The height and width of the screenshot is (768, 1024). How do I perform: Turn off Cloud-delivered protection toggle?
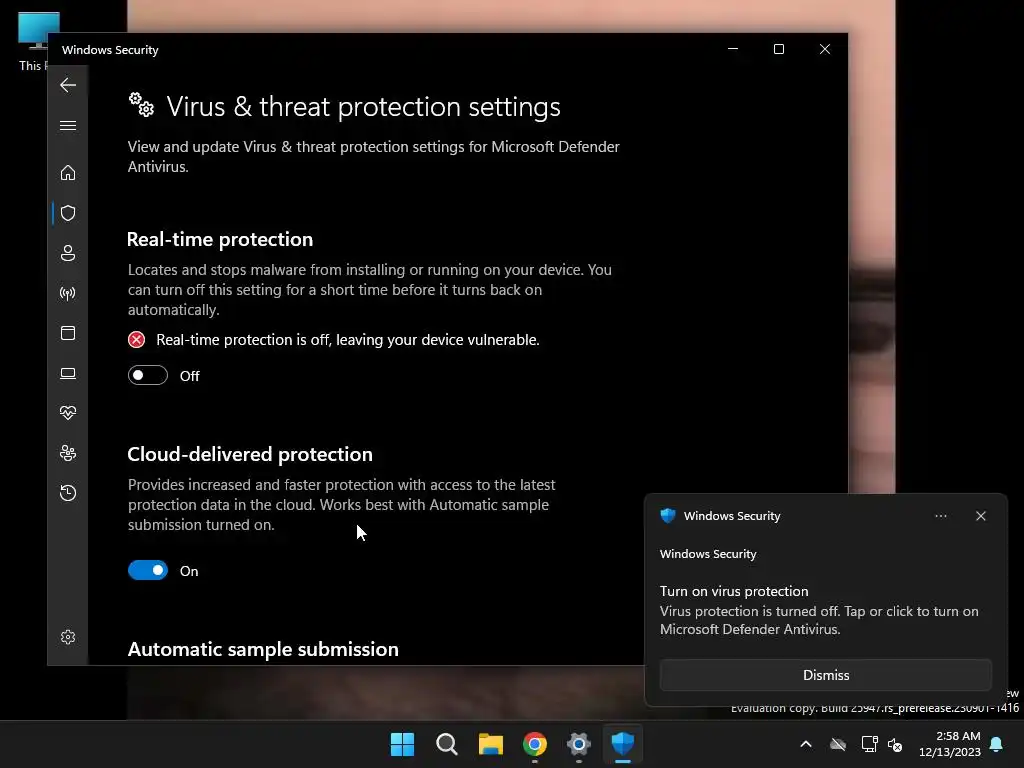pos(148,571)
